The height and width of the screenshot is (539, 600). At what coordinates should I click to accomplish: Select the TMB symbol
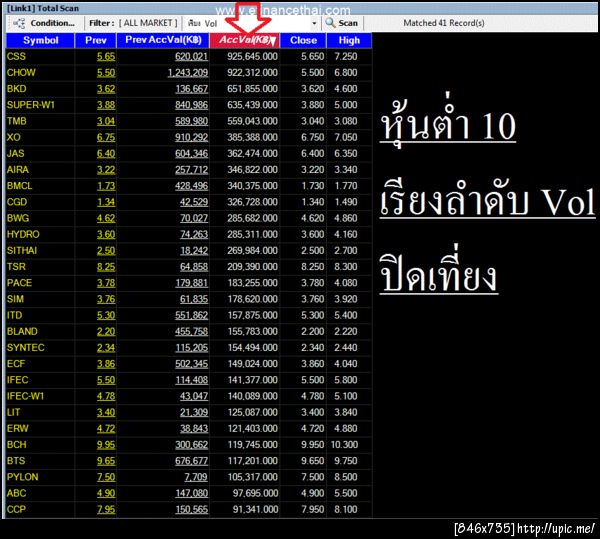[x=17, y=121]
